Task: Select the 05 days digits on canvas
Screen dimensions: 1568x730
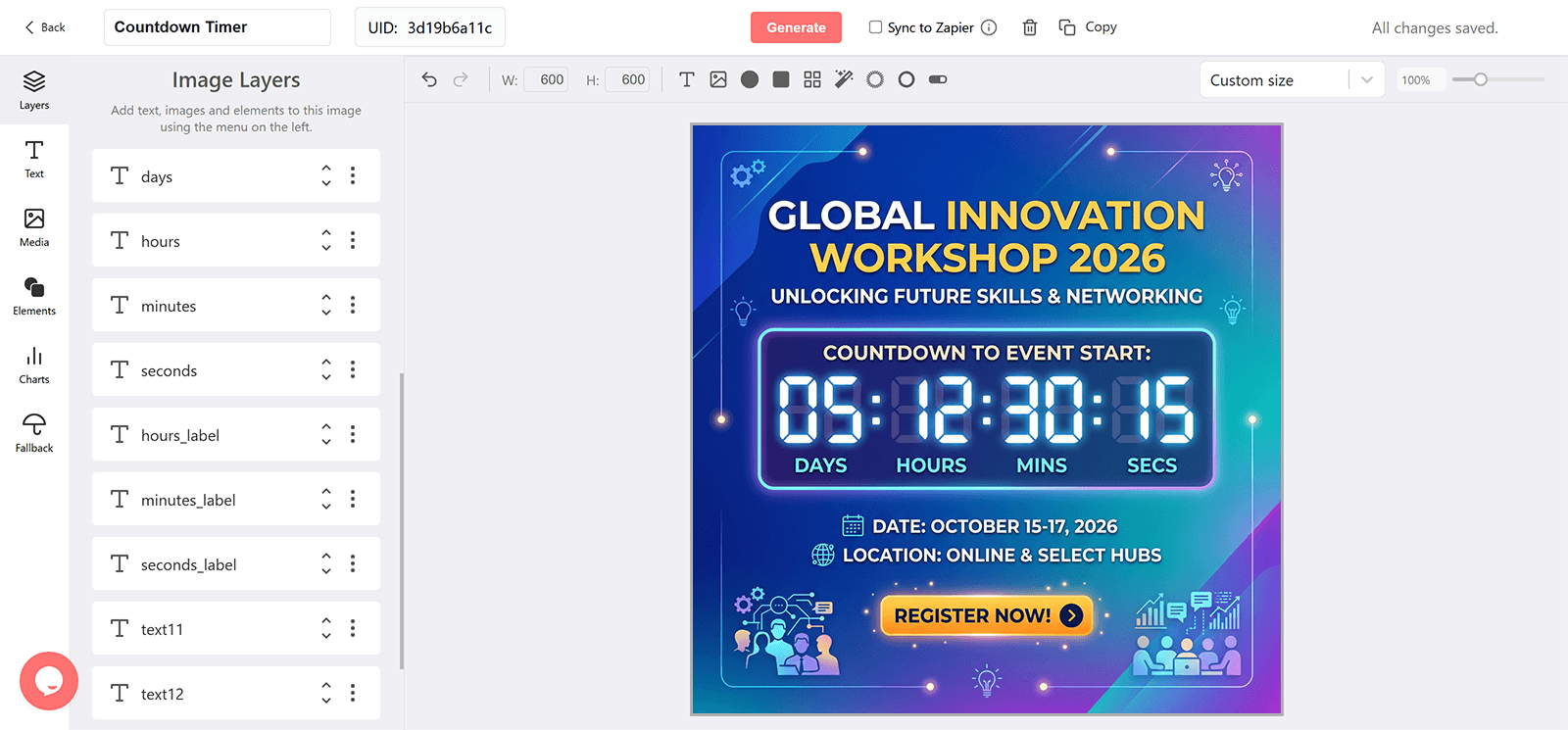Action: click(820, 410)
